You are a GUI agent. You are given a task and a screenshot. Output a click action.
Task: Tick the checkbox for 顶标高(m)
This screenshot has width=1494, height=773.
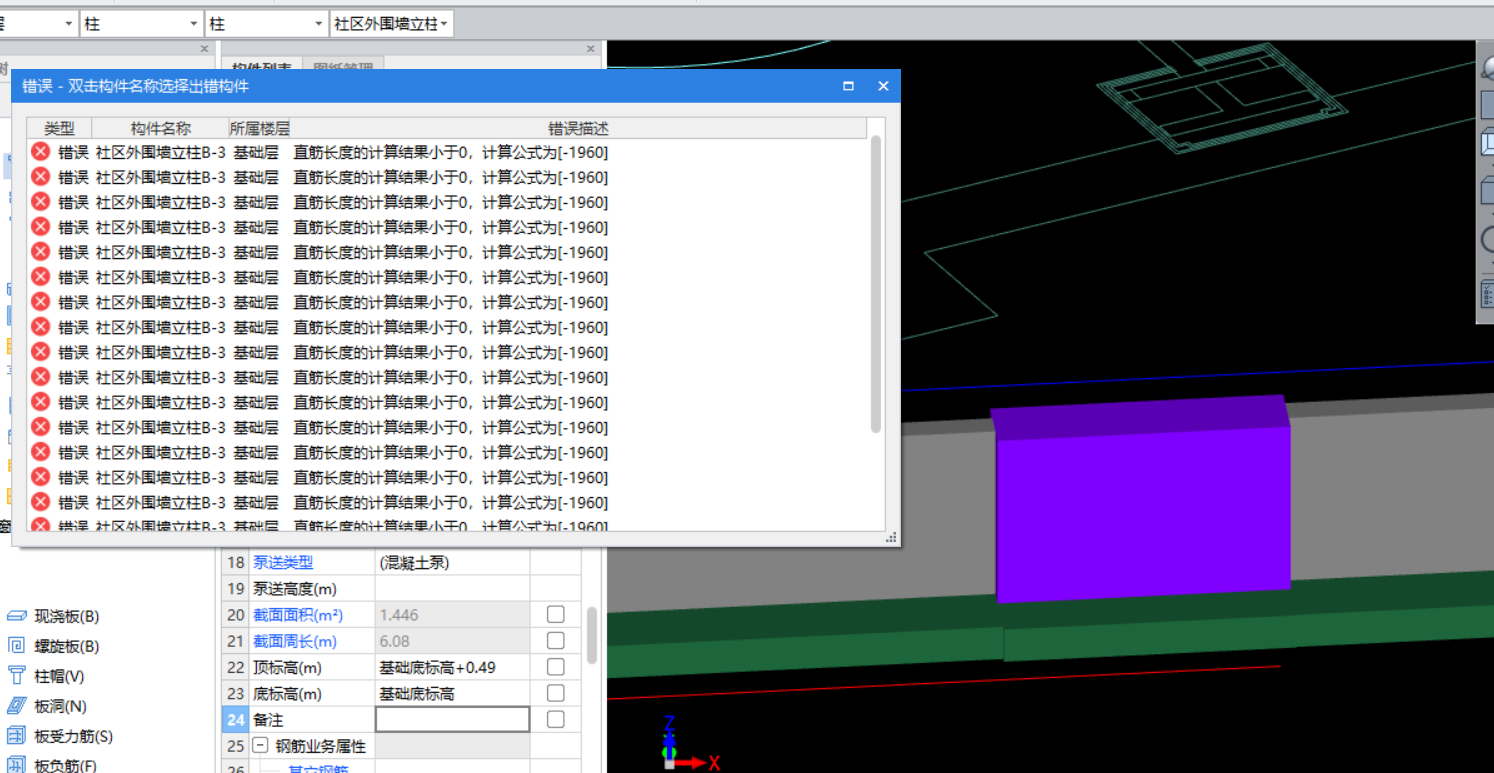(556, 667)
